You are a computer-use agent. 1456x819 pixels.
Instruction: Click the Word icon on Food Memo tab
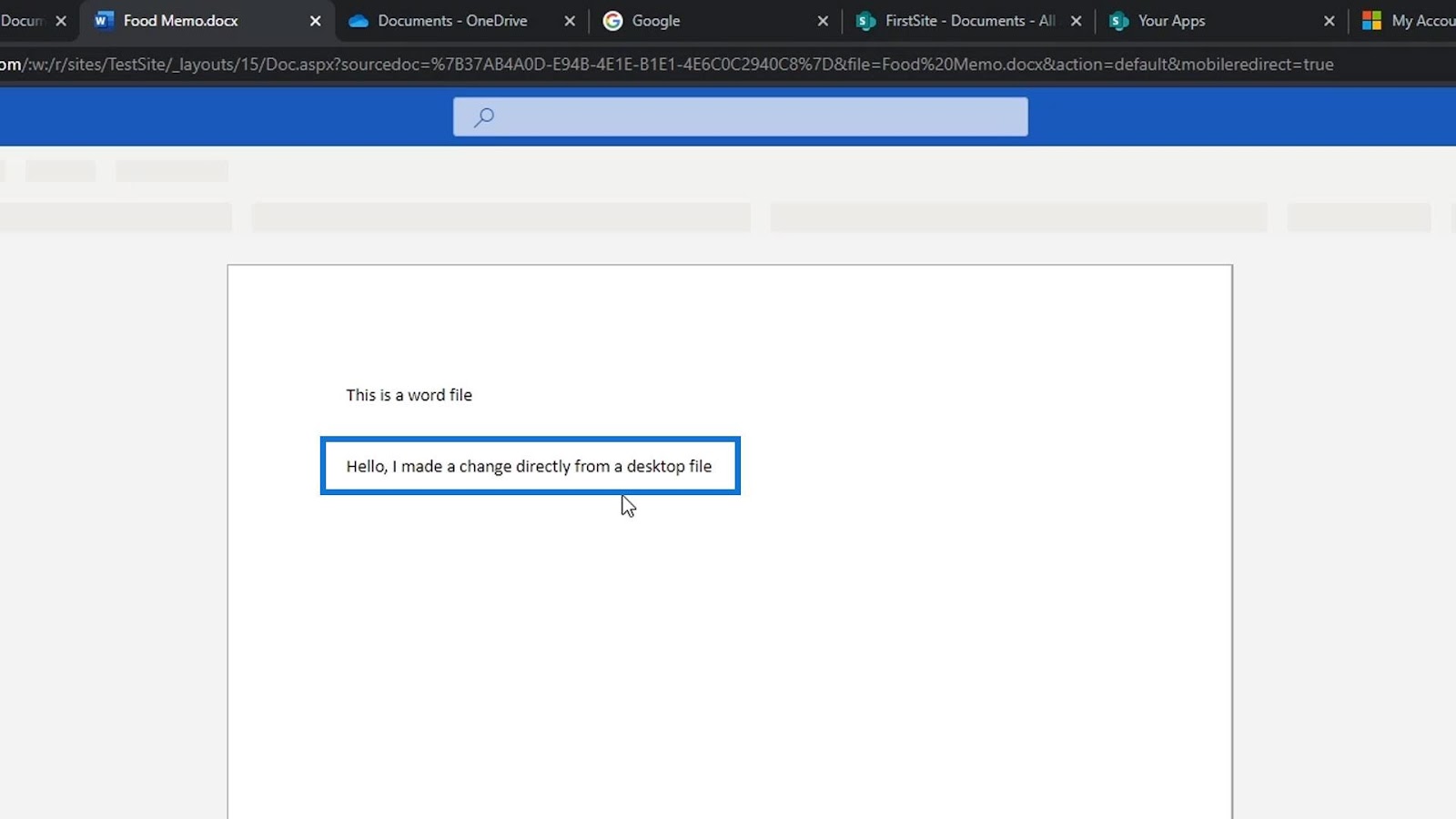pyautogui.click(x=104, y=20)
